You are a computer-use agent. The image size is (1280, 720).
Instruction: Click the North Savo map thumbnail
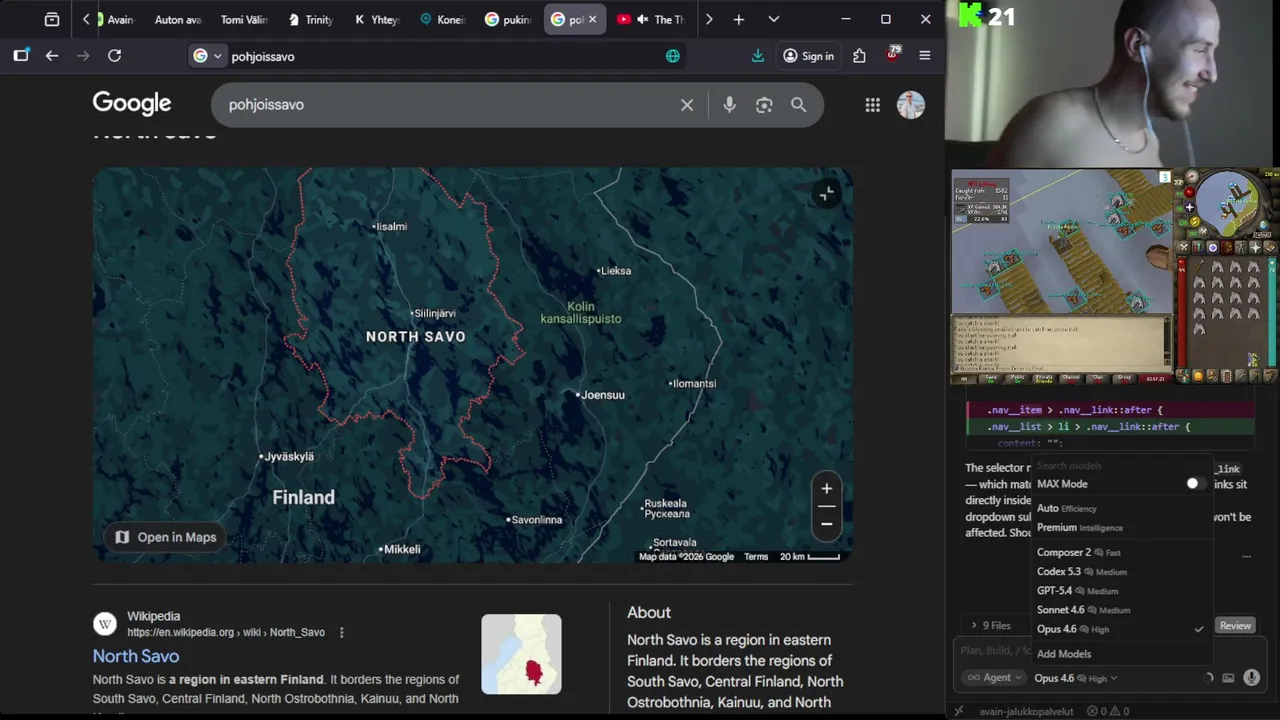(521, 654)
